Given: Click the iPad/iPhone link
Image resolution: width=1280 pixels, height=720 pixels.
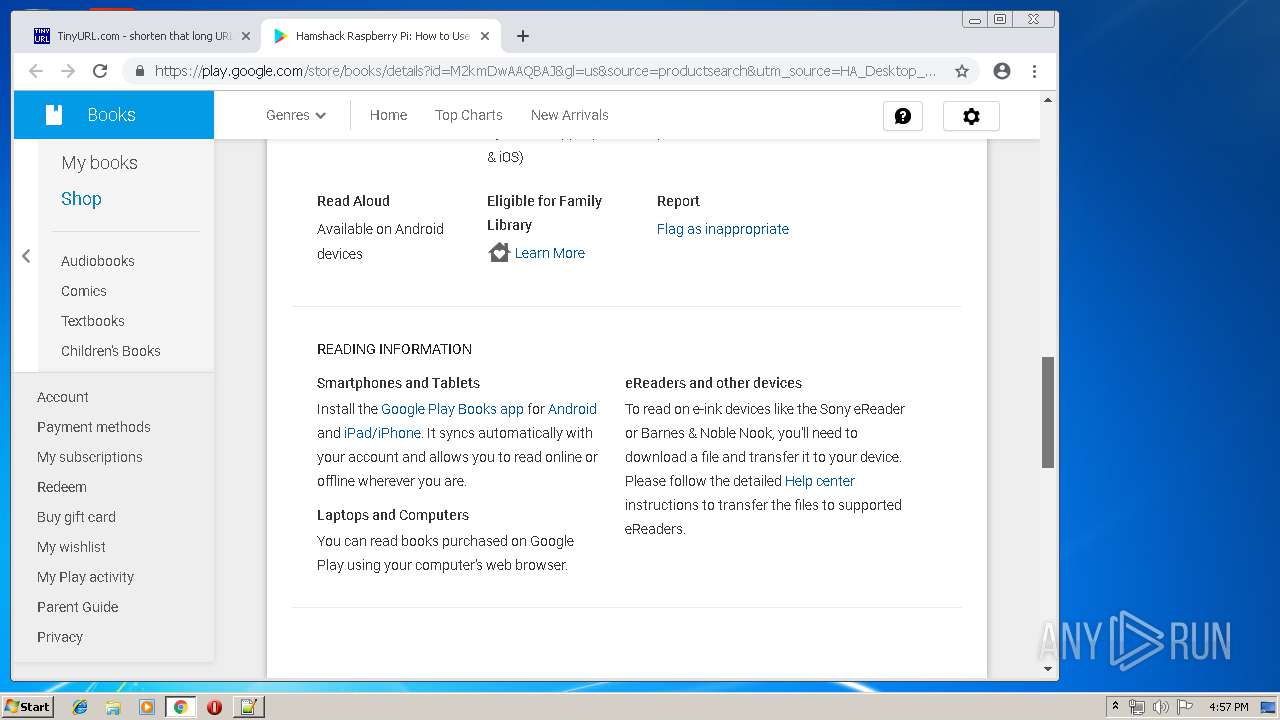Looking at the screenshot, I should tap(382, 433).
